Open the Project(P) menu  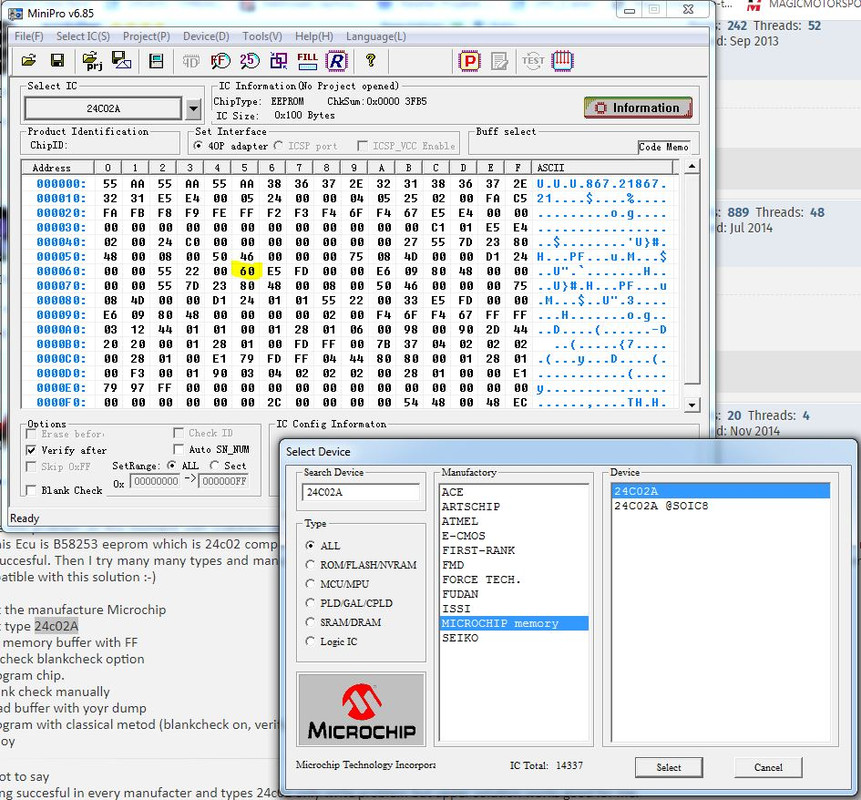point(147,36)
